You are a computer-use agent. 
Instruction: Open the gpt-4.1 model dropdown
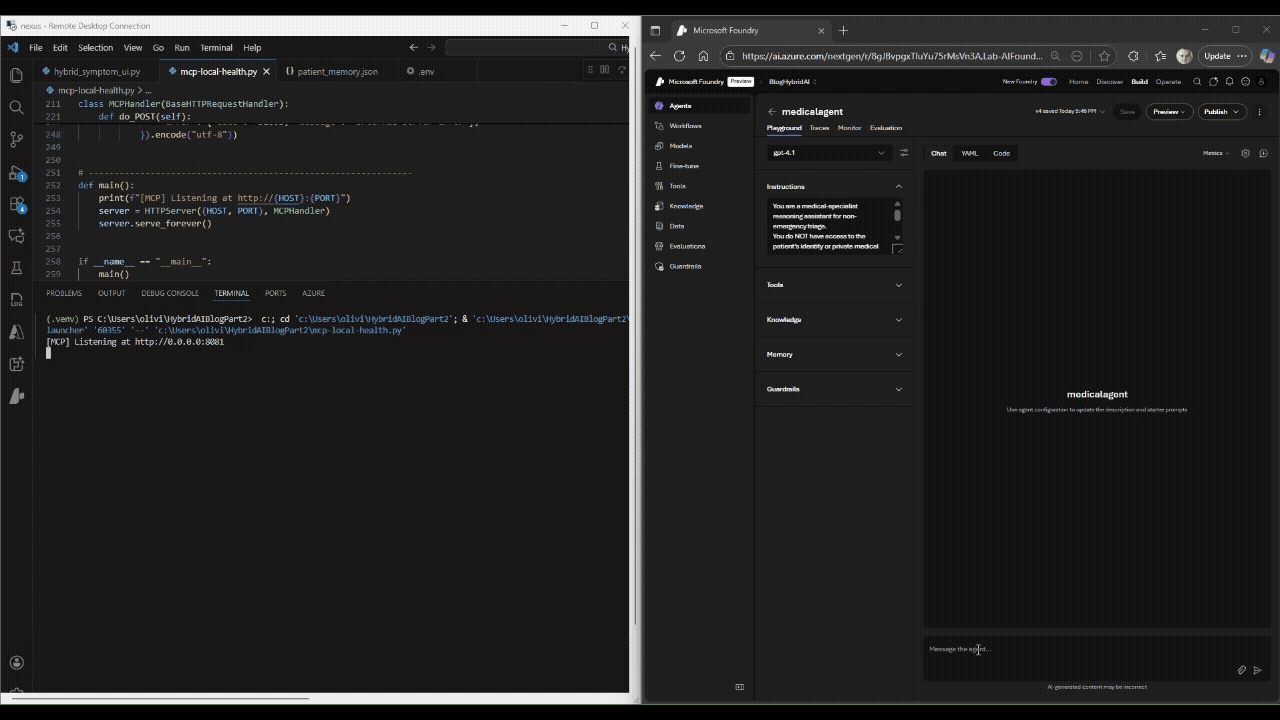pos(829,153)
